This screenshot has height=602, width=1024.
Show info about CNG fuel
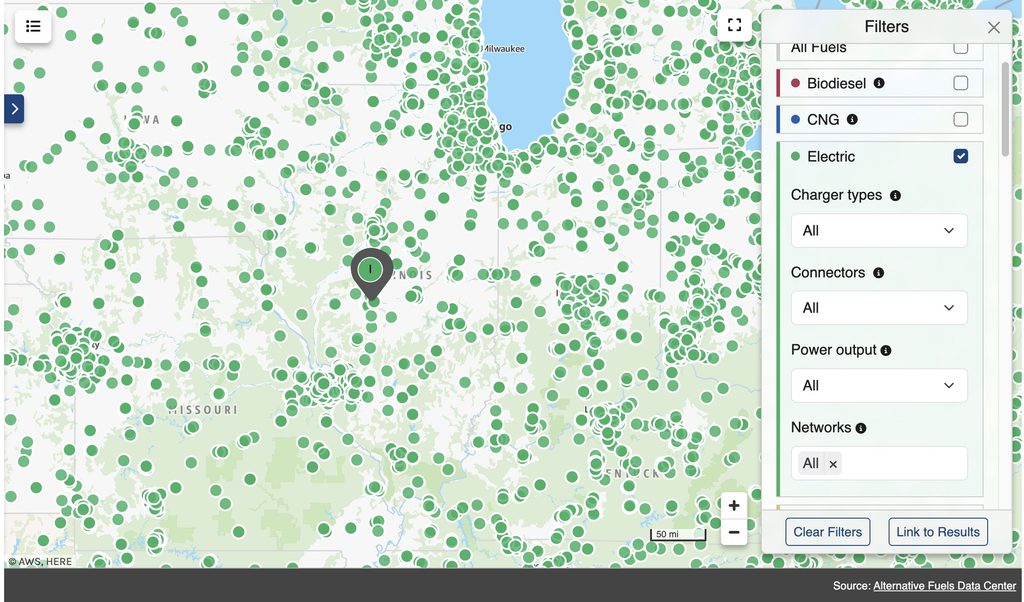852,119
